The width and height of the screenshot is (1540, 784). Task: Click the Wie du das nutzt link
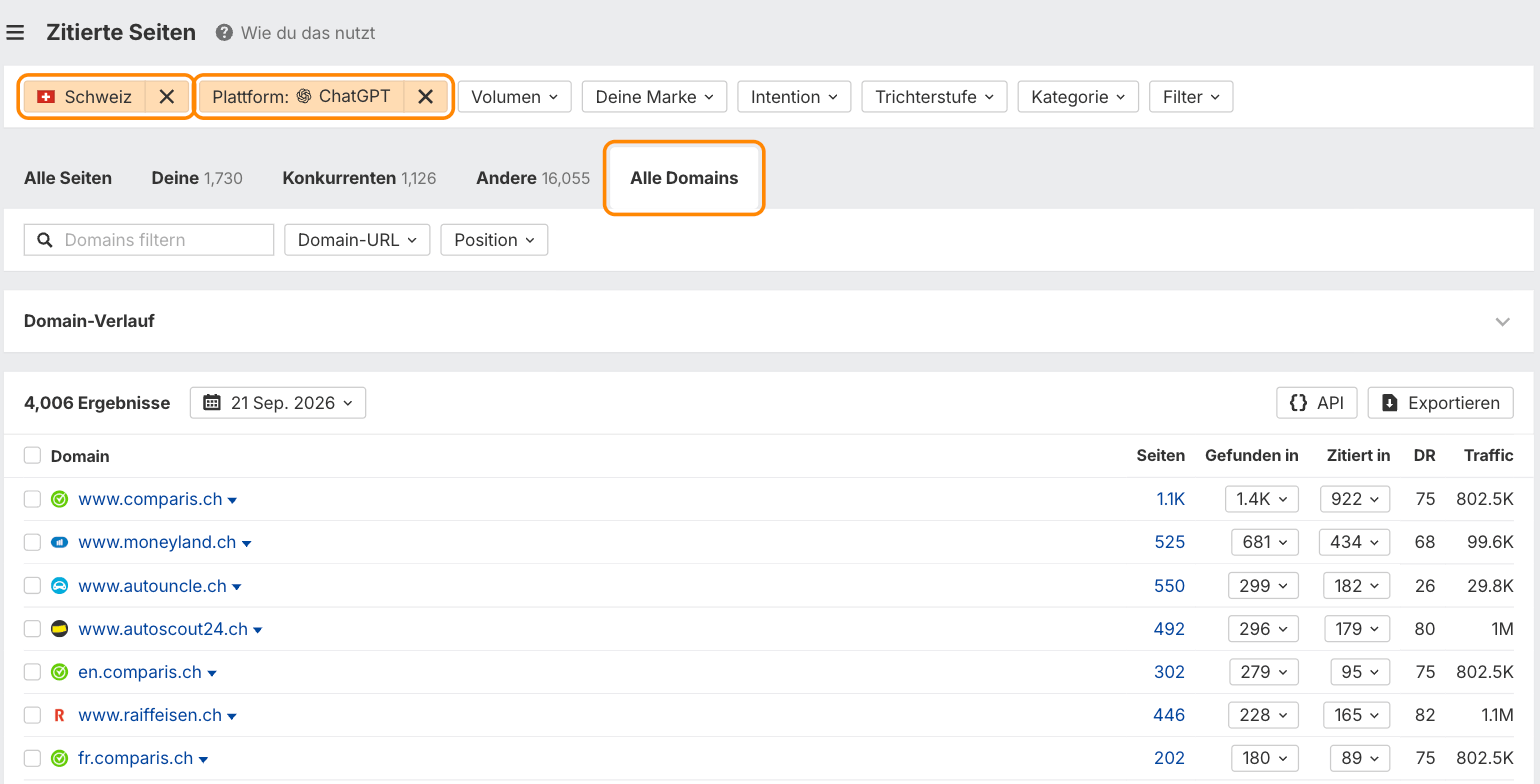pyautogui.click(x=308, y=33)
